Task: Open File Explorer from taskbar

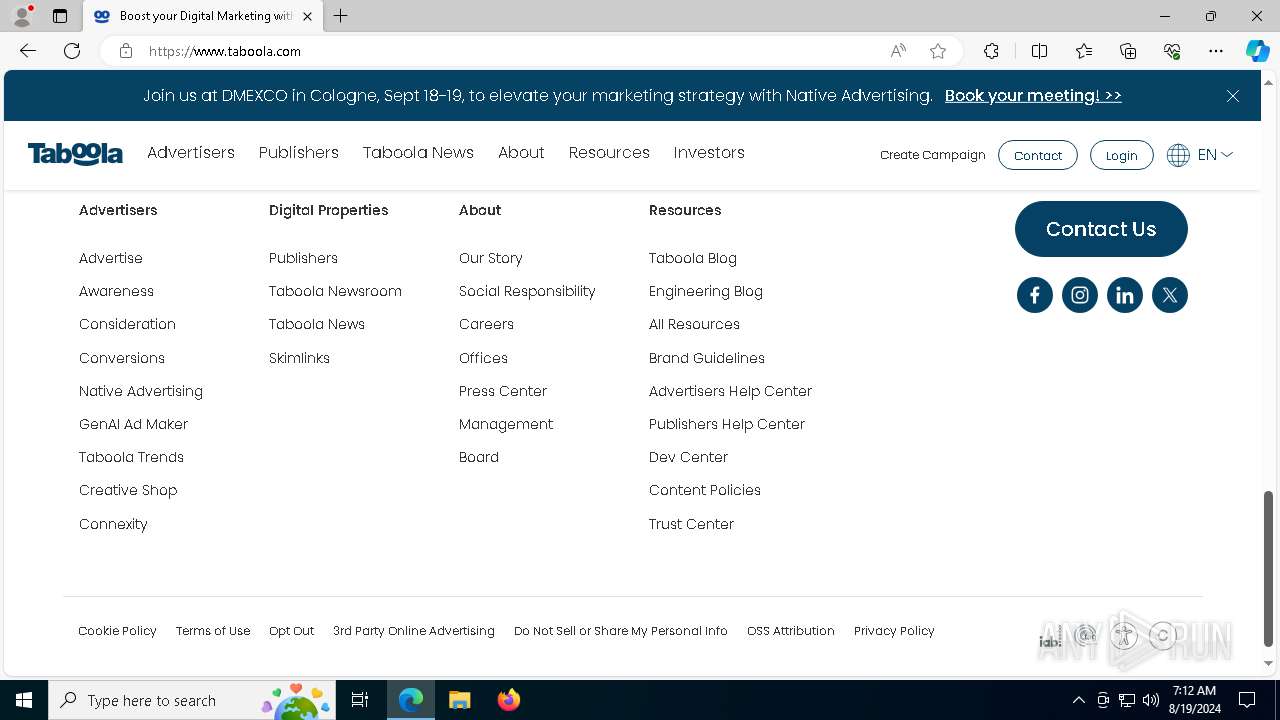Action: [x=459, y=700]
